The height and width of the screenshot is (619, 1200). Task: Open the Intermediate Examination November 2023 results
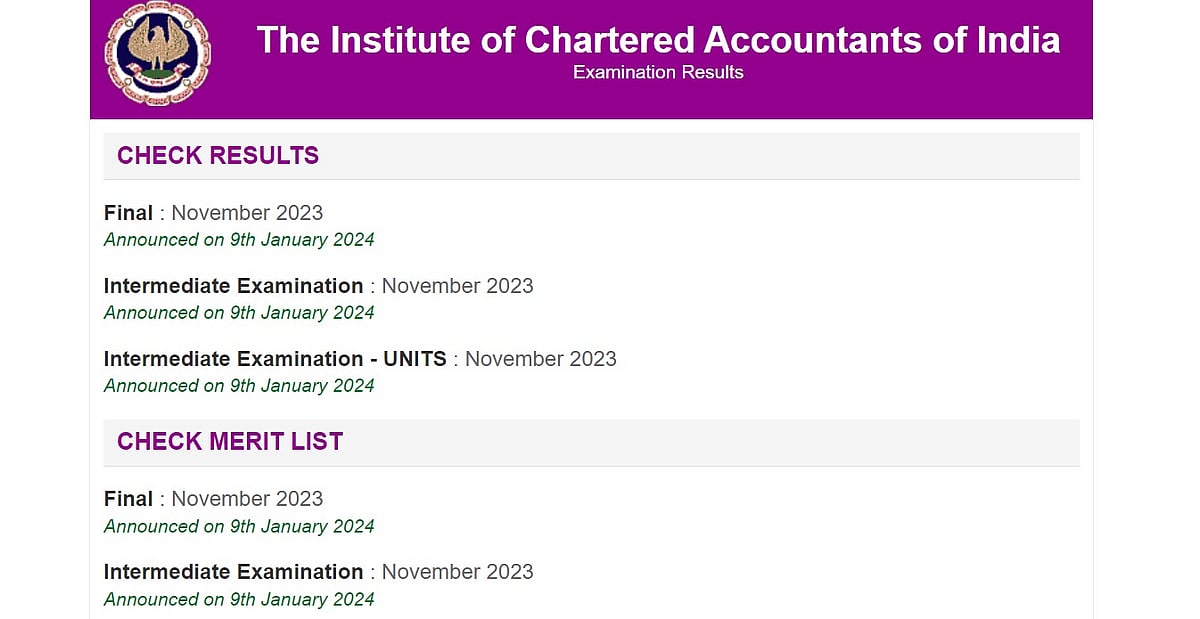point(318,286)
